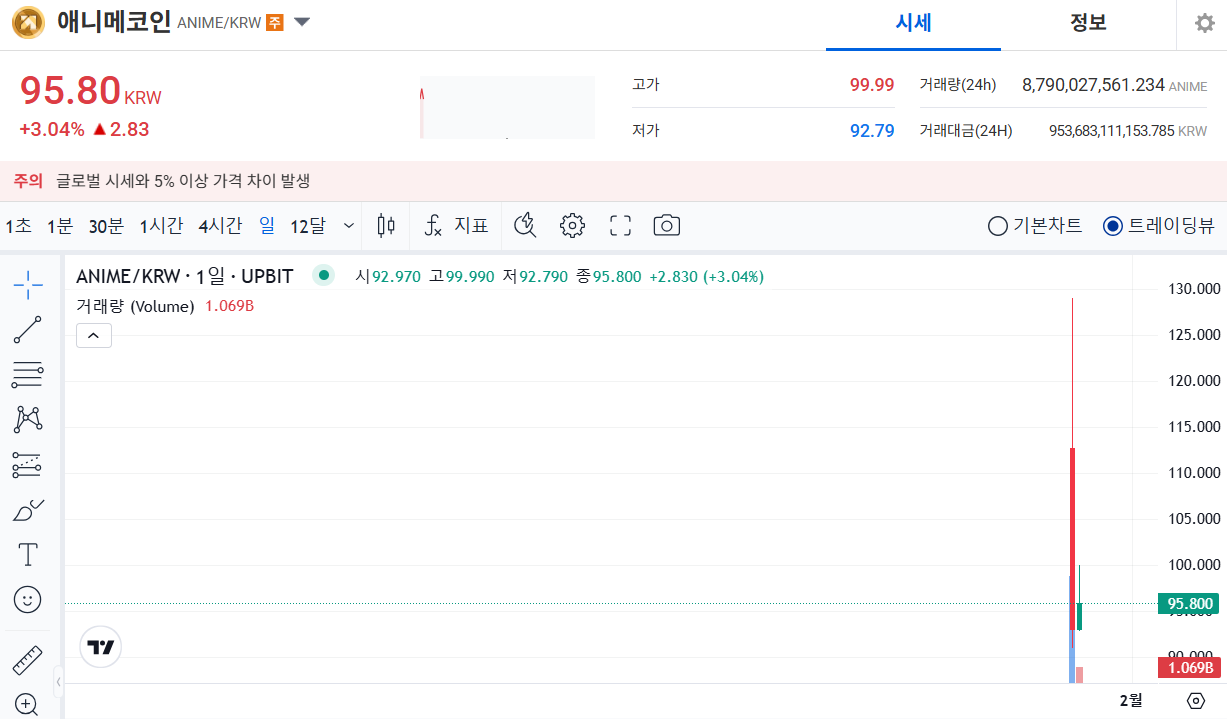Set the chart interval to 4시간
This screenshot has height=719, width=1227.
click(x=220, y=226)
